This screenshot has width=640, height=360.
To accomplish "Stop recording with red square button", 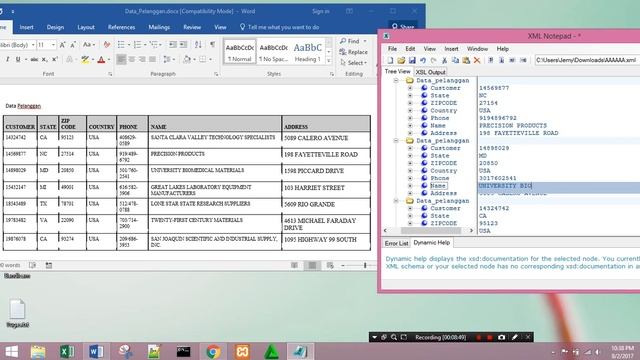I will (x=489, y=338).
